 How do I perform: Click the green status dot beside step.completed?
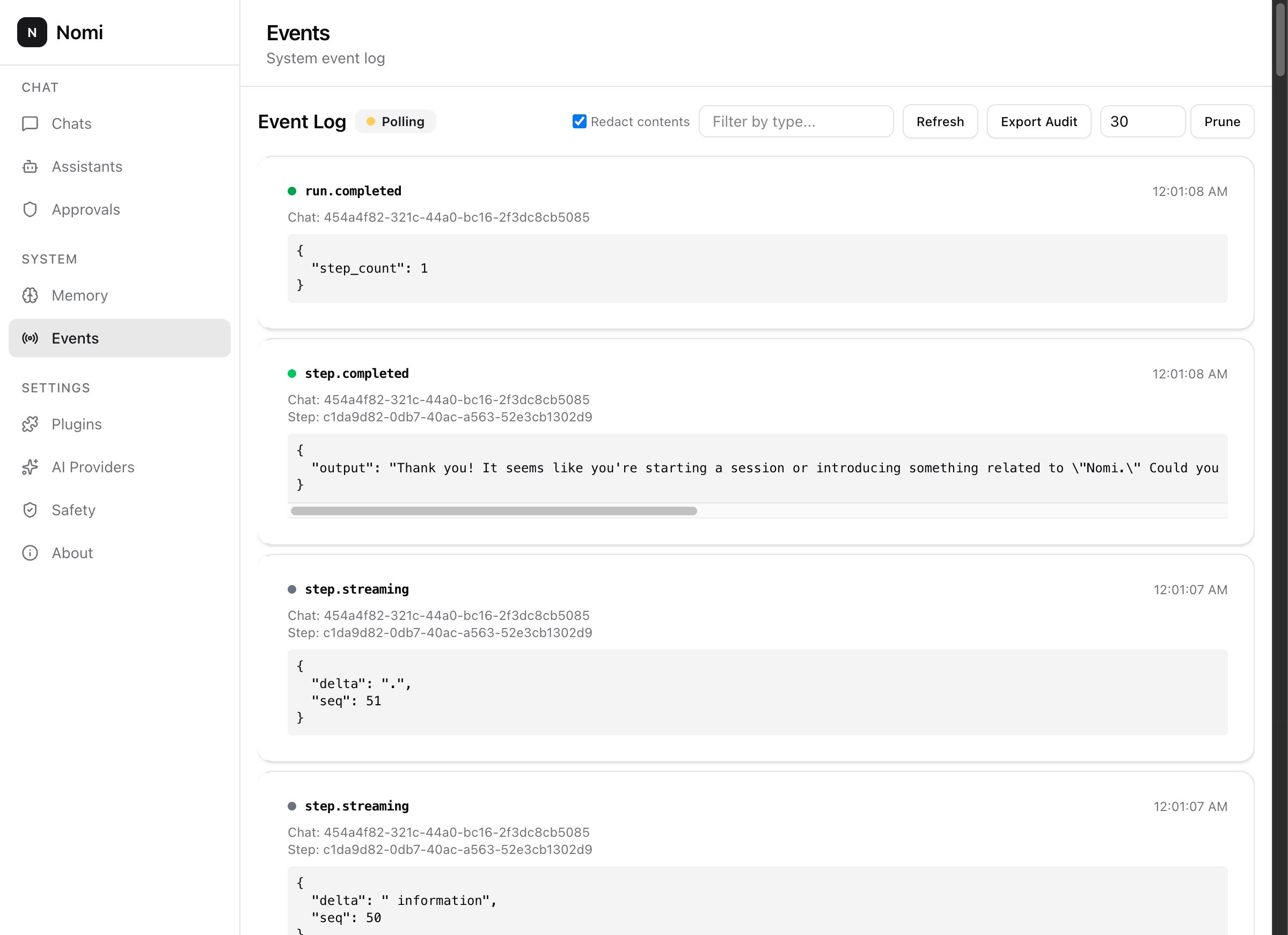click(292, 374)
